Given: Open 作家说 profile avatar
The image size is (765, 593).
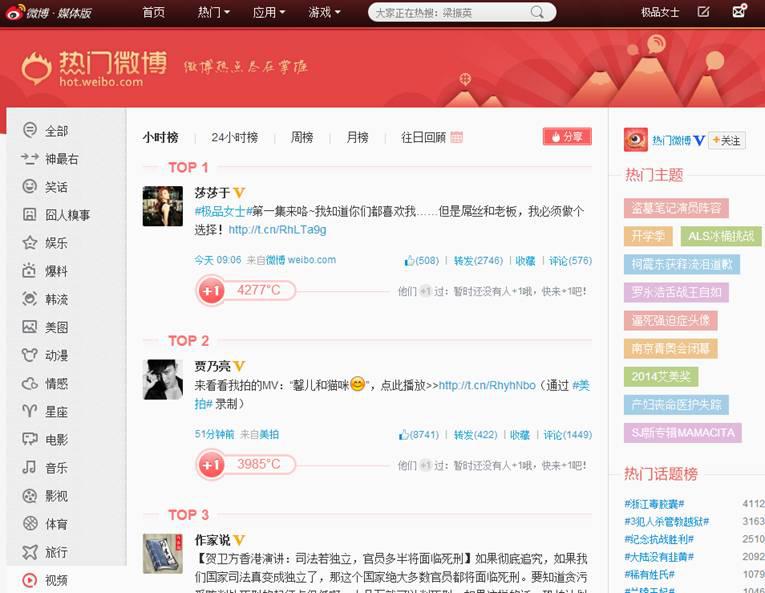Looking at the screenshot, I should click(x=162, y=553).
